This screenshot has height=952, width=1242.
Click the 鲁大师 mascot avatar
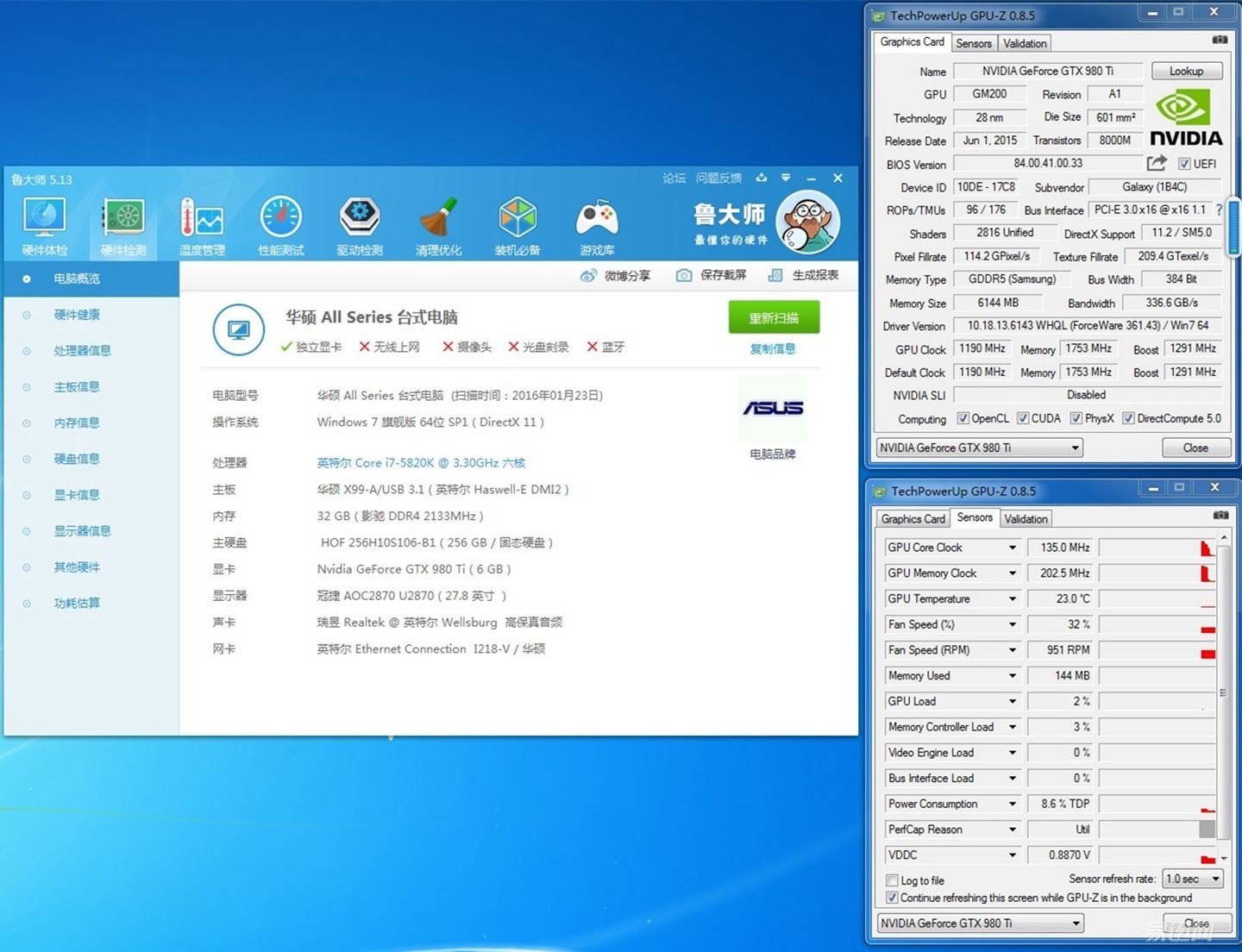808,222
